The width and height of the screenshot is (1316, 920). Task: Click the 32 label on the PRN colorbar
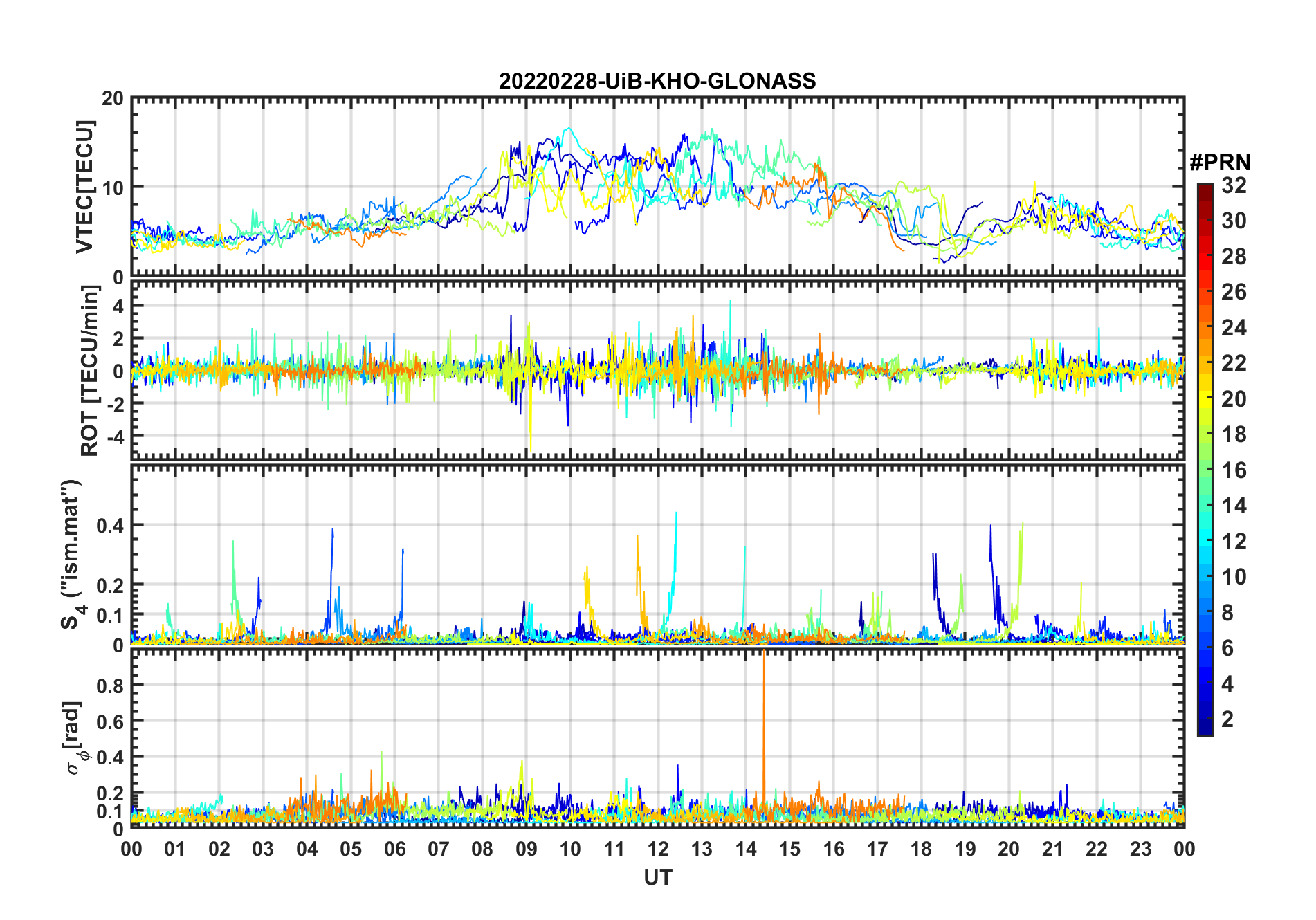pyautogui.click(x=1234, y=185)
